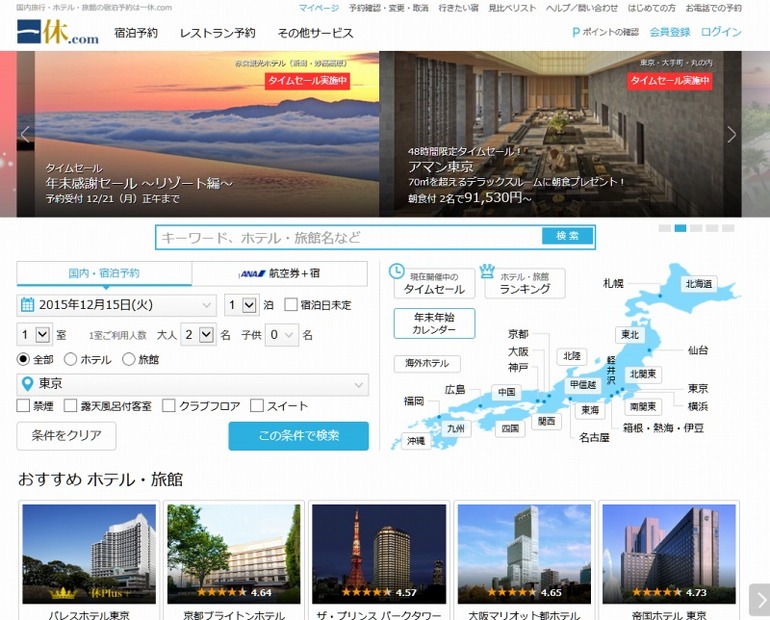The width and height of the screenshot is (770, 620).
Task: Open アマン東京 time sale banner
Action: [560, 134]
